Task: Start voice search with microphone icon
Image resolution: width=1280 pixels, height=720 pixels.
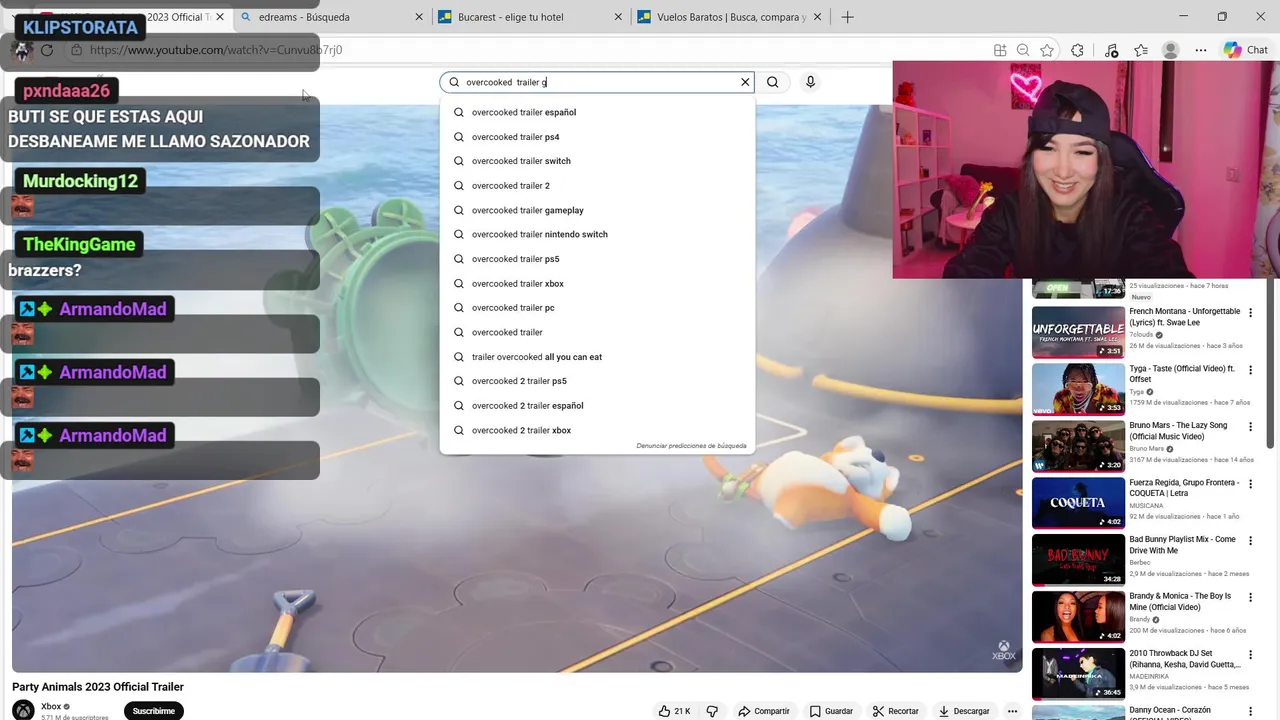Action: [810, 82]
